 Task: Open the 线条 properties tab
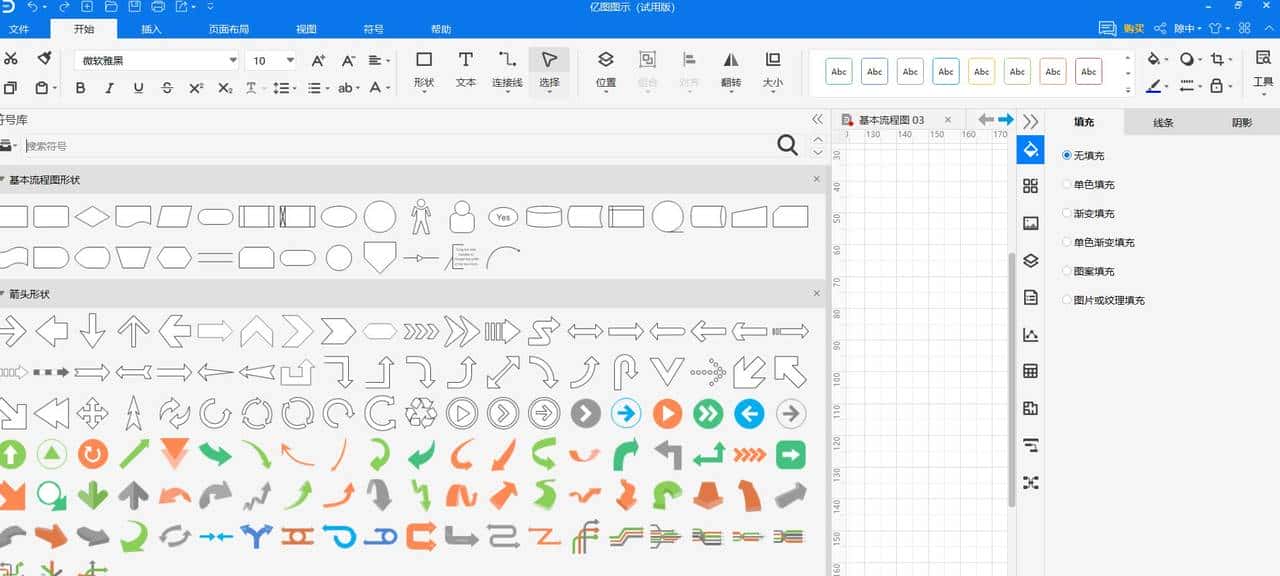[x=1163, y=123]
